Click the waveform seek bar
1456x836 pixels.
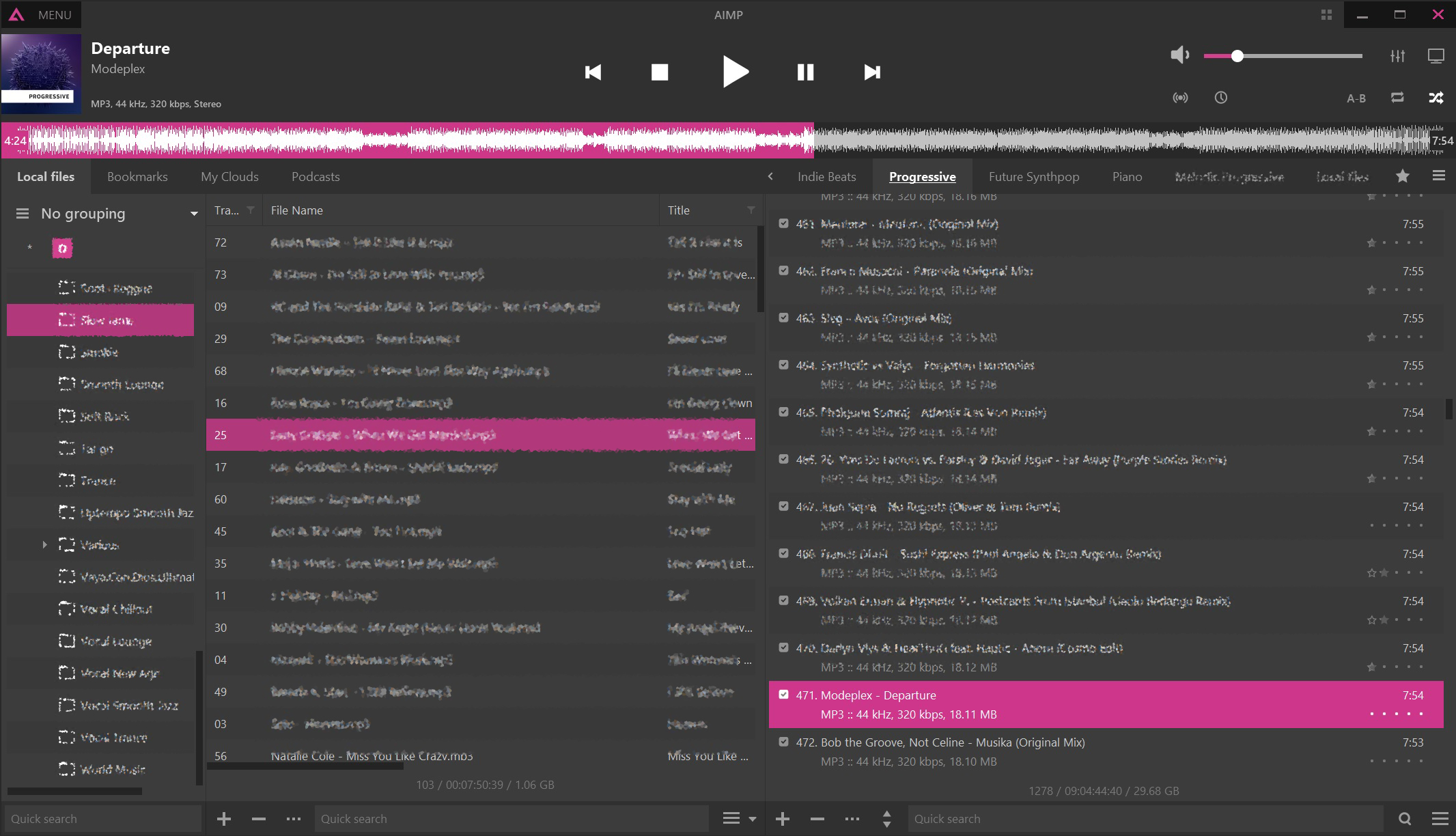coord(727,141)
